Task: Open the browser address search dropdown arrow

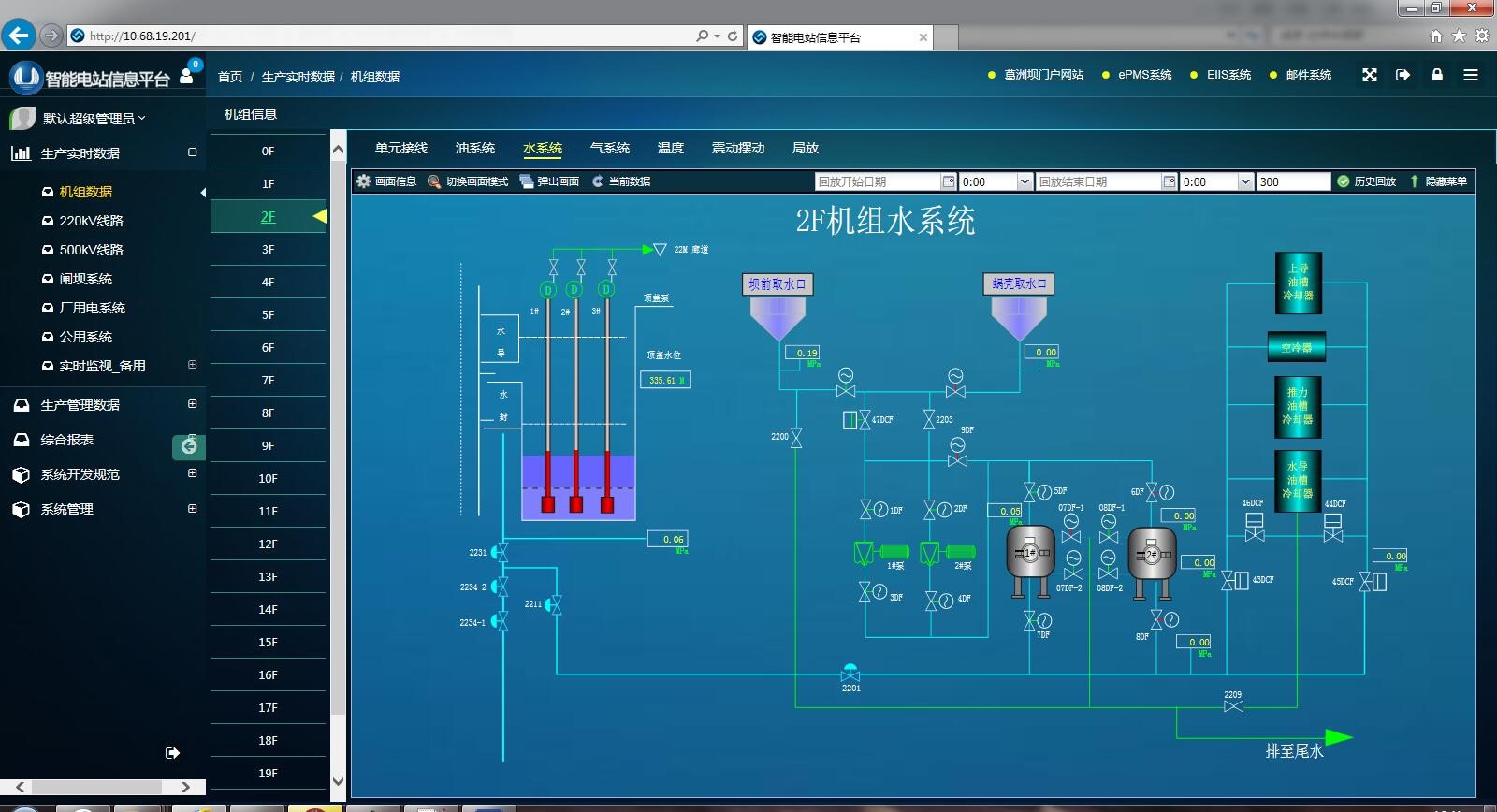Action: 717,36
